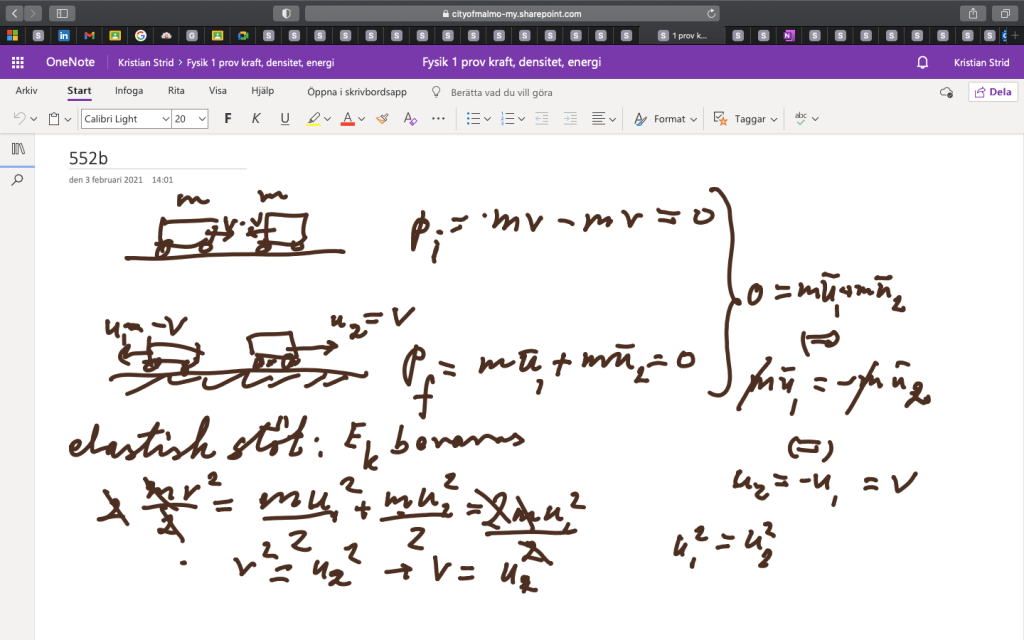Click Öppna i skrivbordsapp

pos(357,92)
